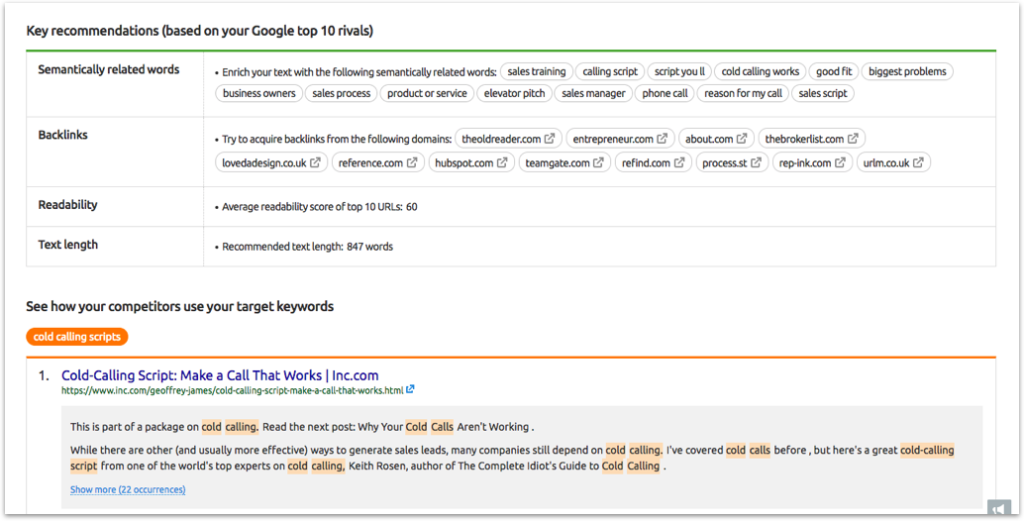Open external link icon for about.com
The height and width of the screenshot is (521, 1024).
(x=742, y=139)
